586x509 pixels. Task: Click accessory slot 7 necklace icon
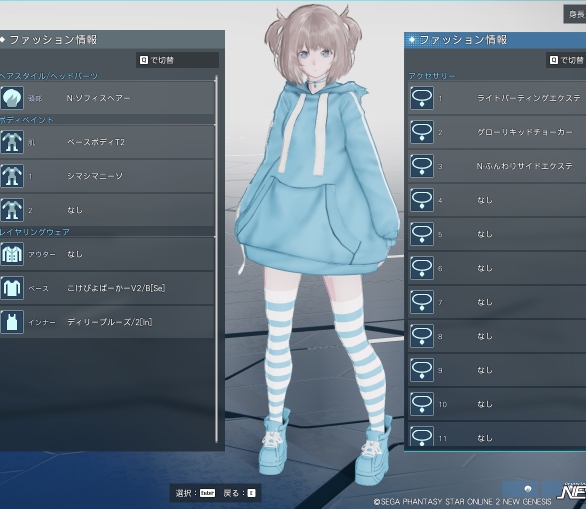[x=422, y=302]
